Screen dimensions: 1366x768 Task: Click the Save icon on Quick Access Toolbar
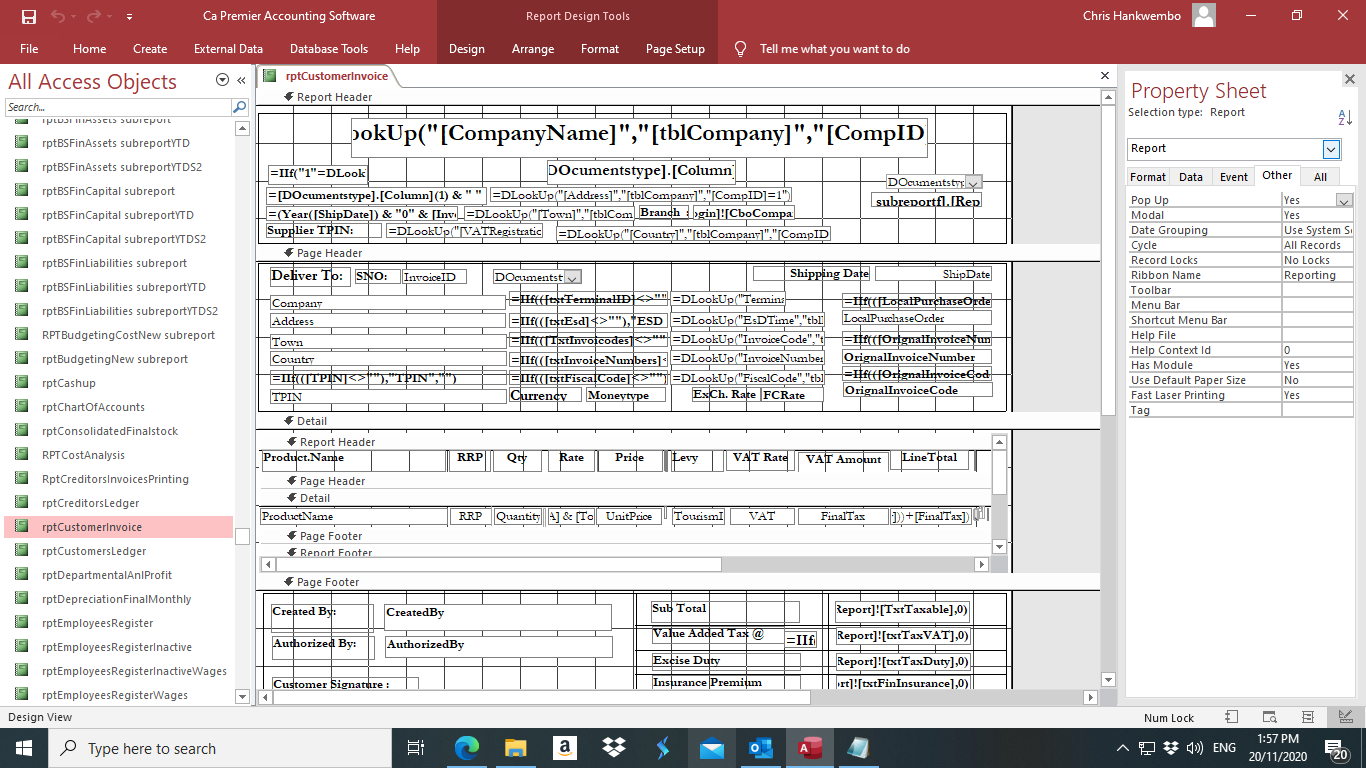pyautogui.click(x=27, y=16)
